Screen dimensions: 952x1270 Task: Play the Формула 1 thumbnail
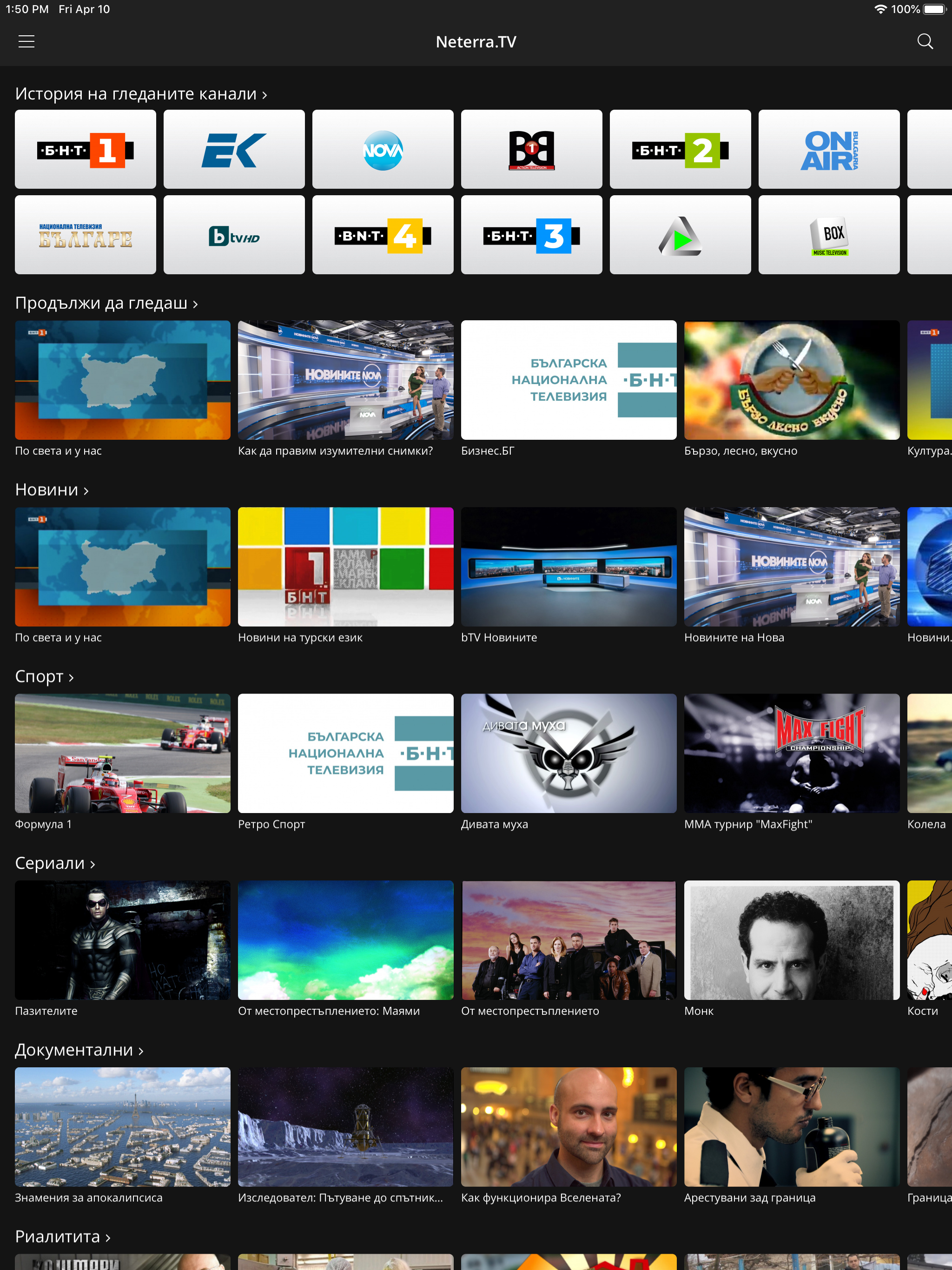(x=122, y=753)
